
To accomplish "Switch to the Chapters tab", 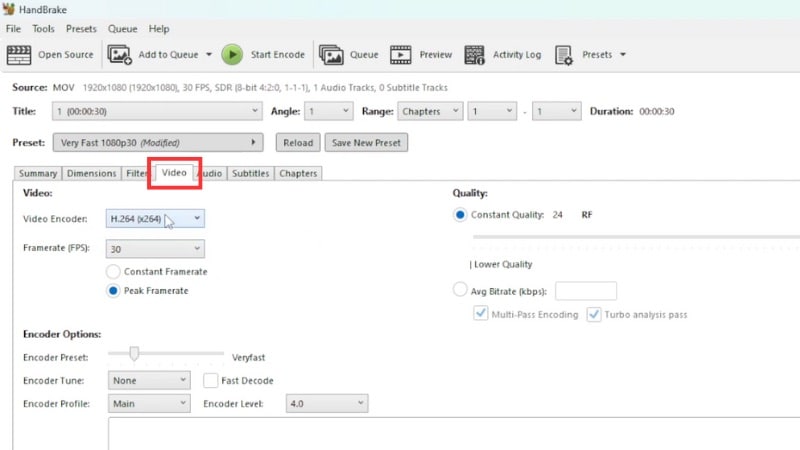I will pos(298,173).
